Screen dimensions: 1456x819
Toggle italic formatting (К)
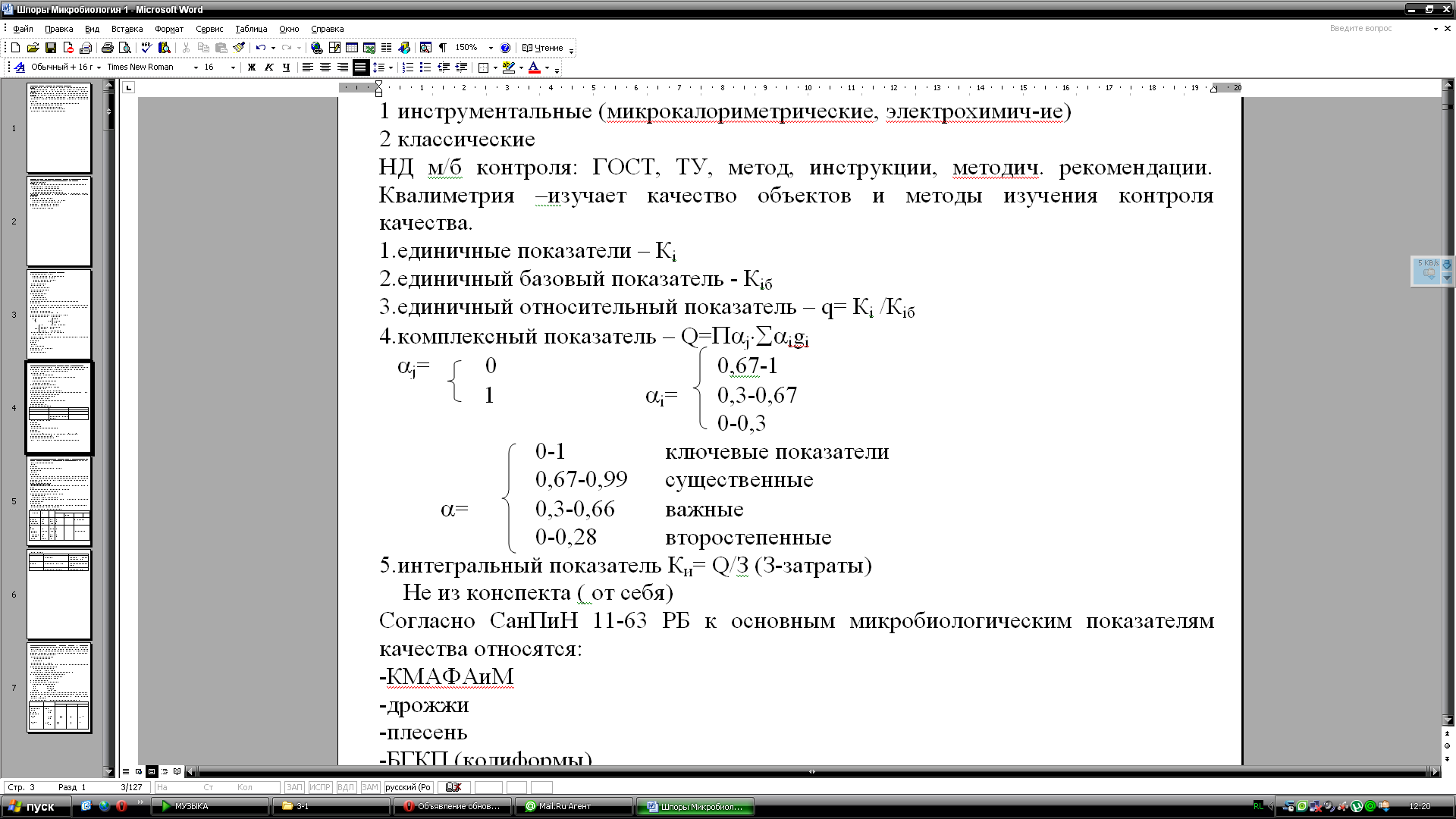[x=269, y=67]
